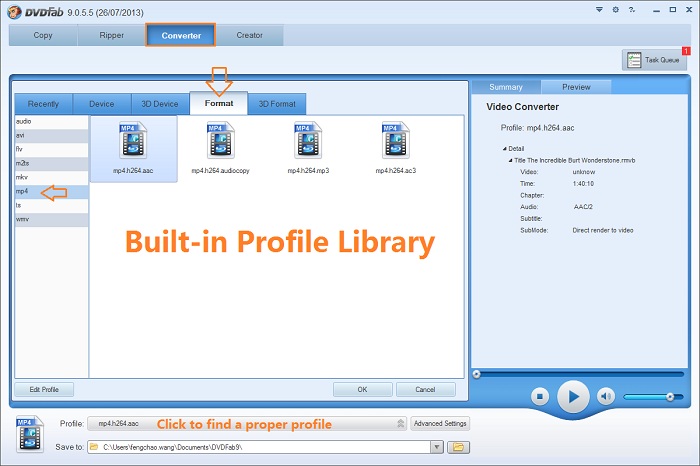
Task: Select mp4 in the format list
Action: 51,191
